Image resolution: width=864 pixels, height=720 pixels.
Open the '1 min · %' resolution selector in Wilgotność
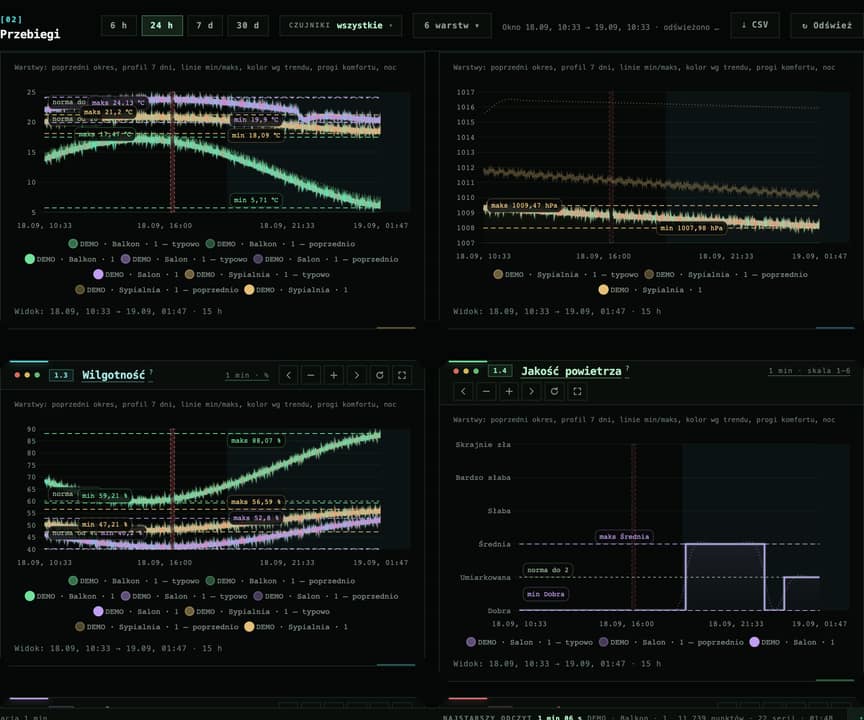247,375
